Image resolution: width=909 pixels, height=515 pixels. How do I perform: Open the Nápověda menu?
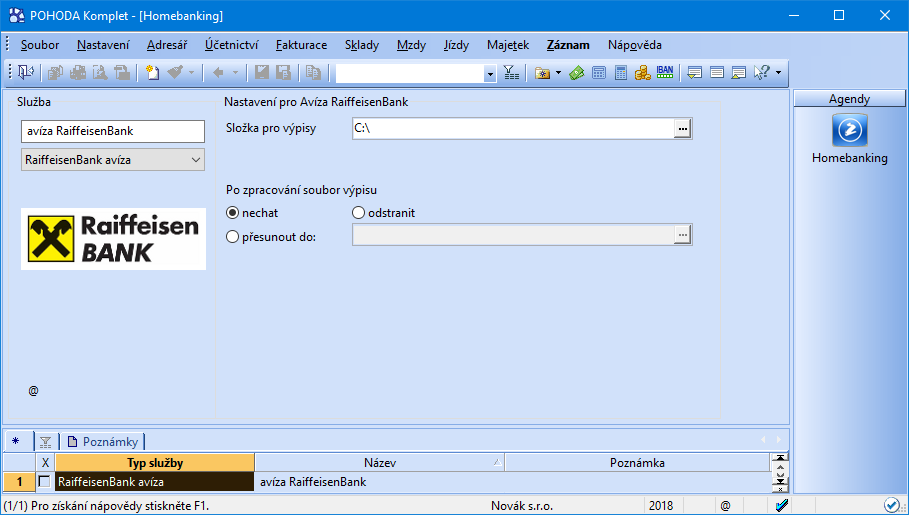(x=635, y=45)
